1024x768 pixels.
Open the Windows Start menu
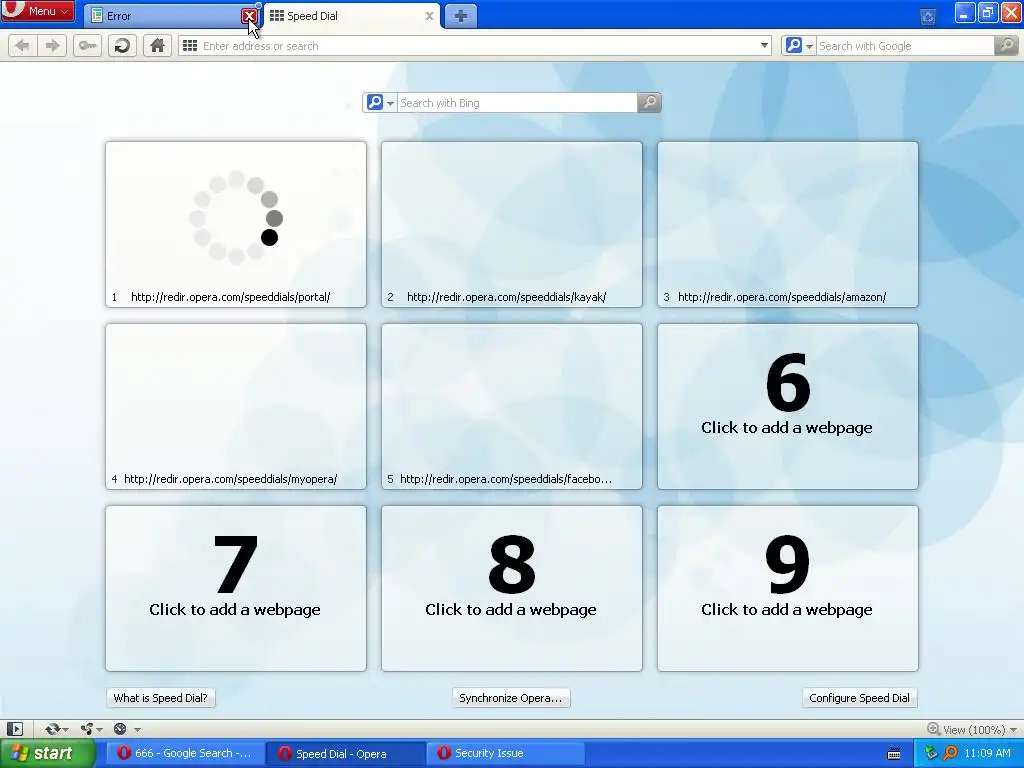click(x=48, y=754)
